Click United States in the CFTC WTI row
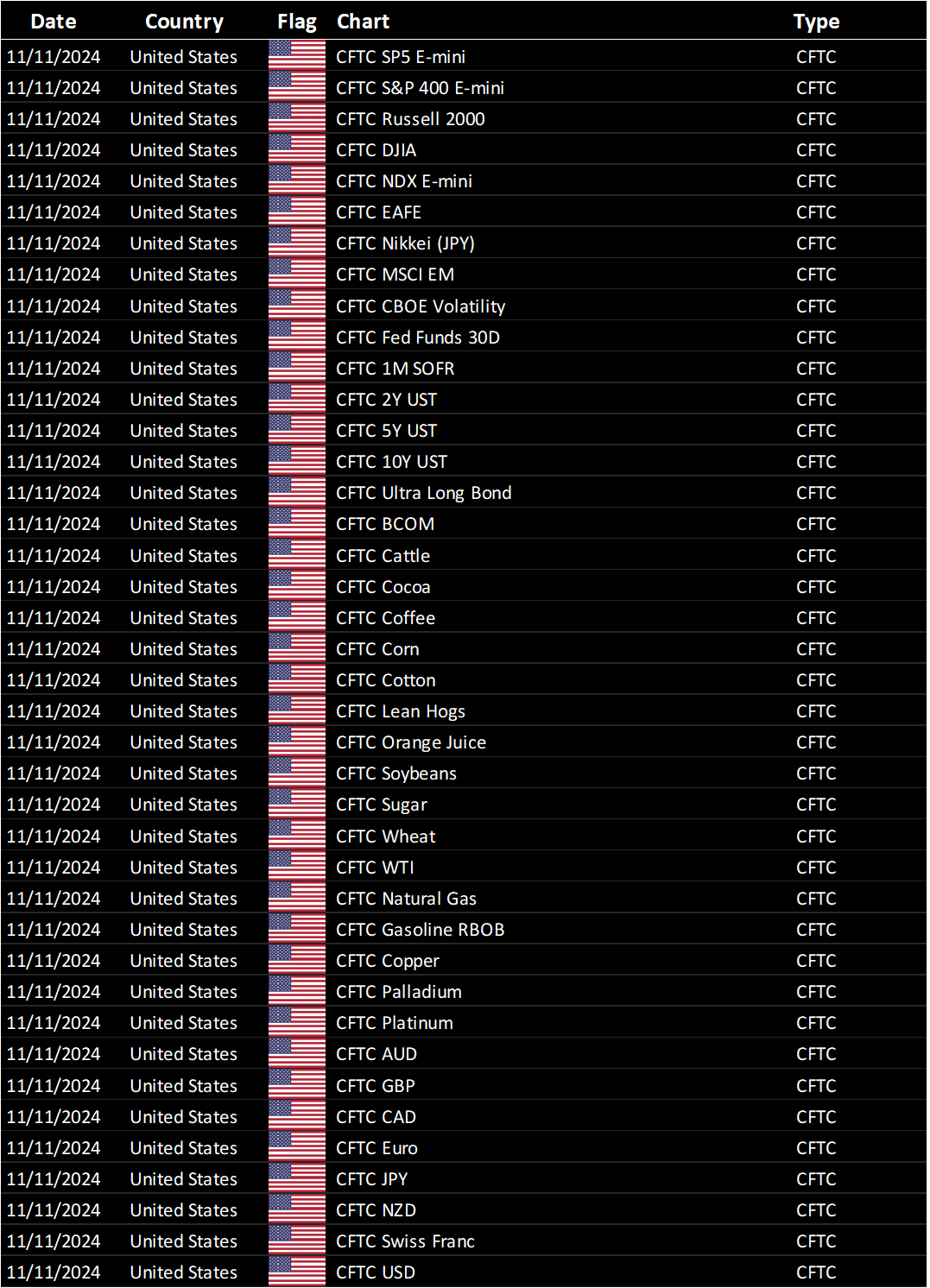 click(x=184, y=867)
